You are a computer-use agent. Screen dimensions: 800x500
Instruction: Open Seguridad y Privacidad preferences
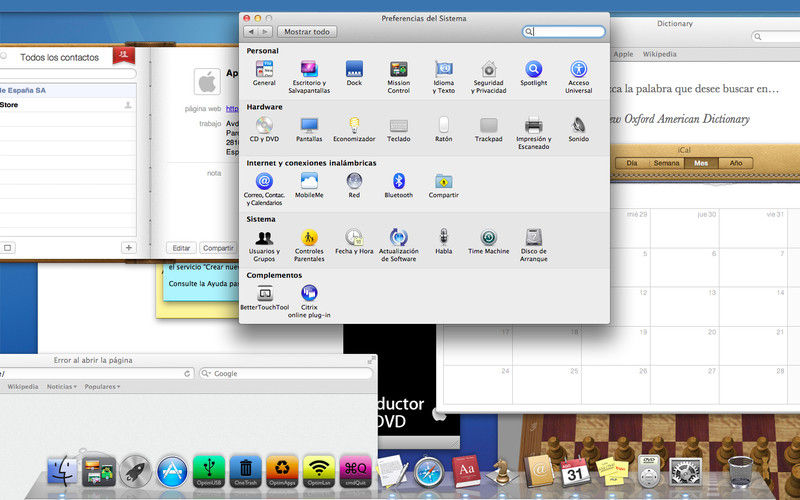click(x=488, y=77)
